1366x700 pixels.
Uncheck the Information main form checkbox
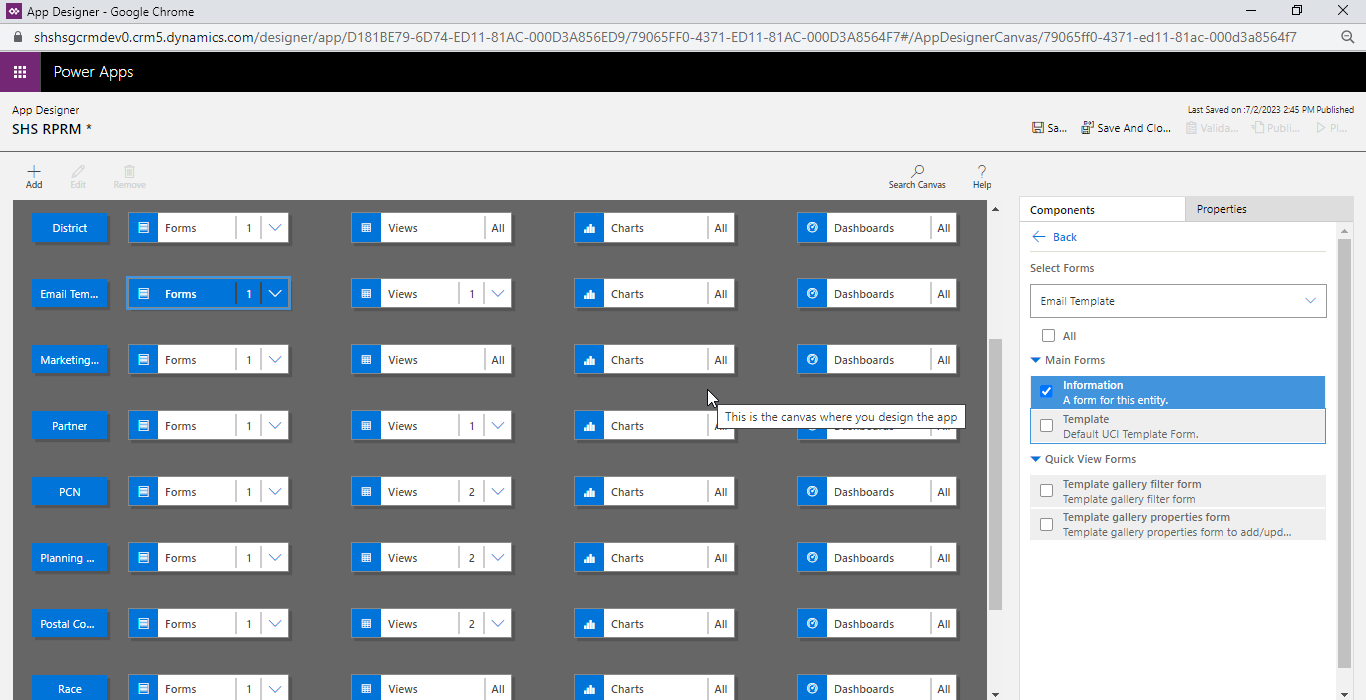1046,391
